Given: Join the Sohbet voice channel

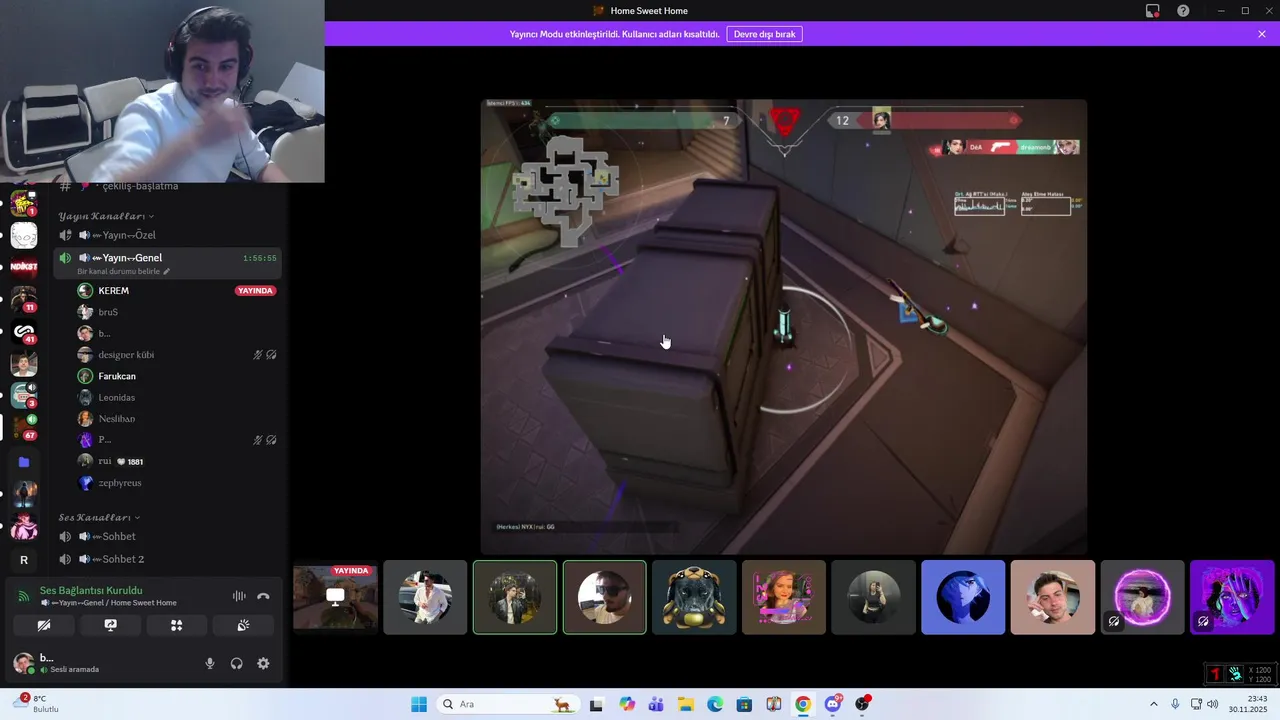Looking at the screenshot, I should click(x=168, y=536).
